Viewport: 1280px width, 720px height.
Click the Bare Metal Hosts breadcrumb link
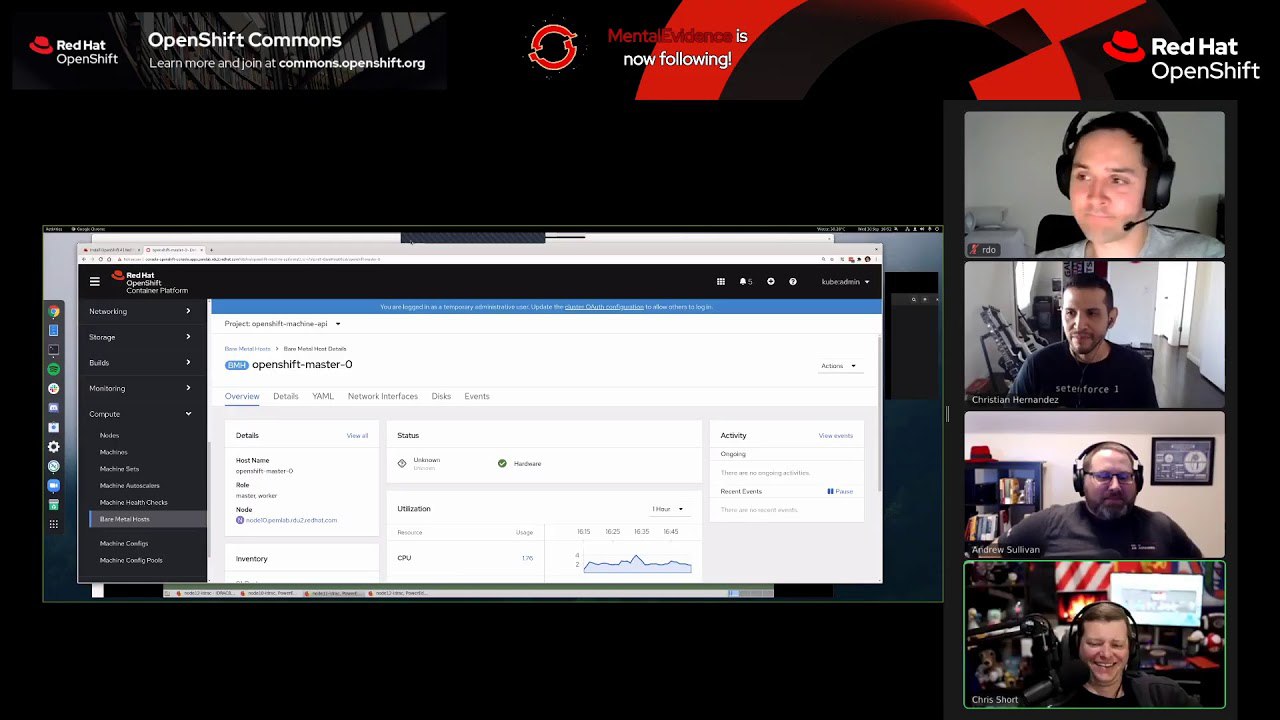coord(248,349)
